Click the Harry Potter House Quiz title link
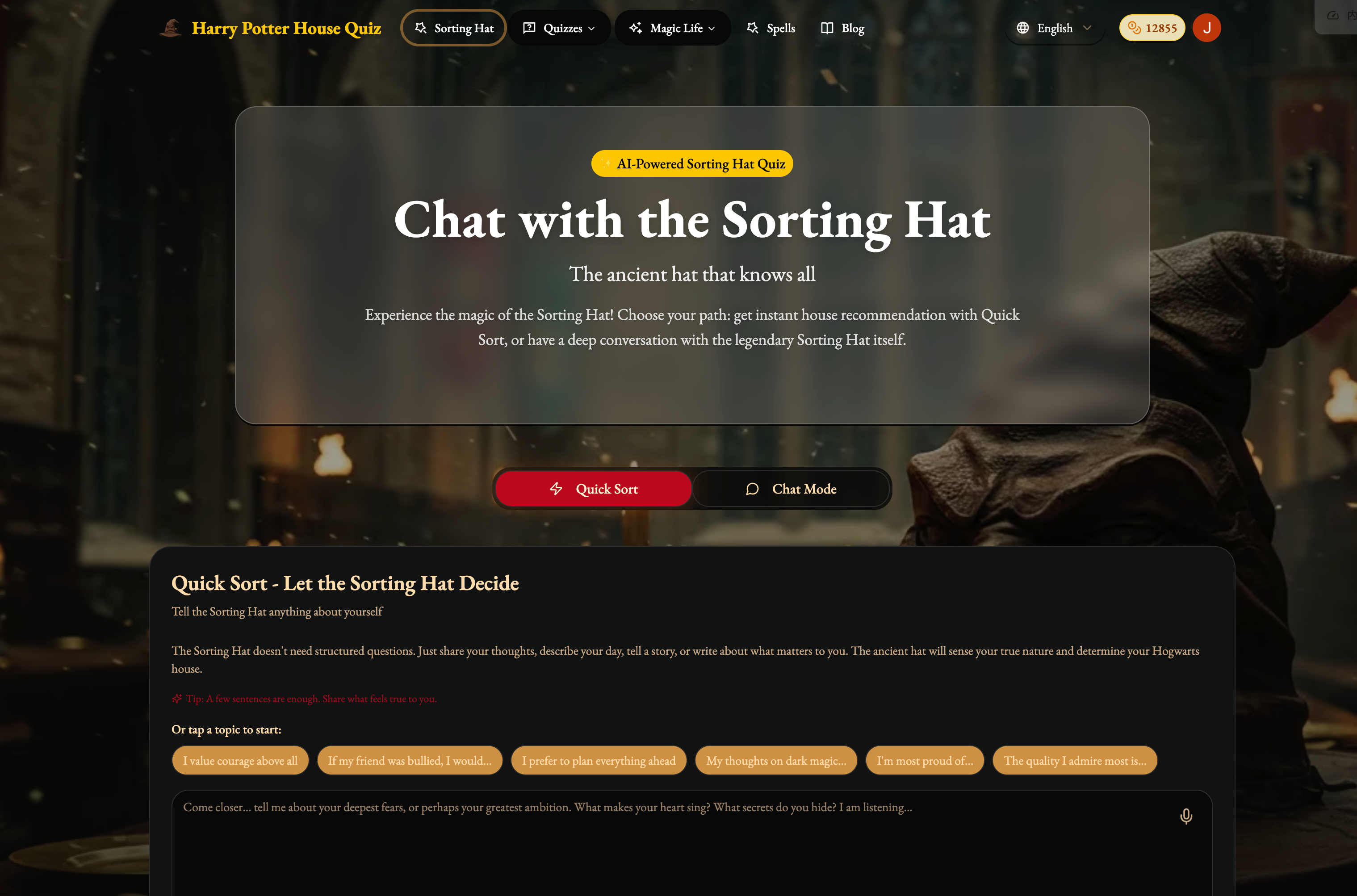The image size is (1357, 896). (x=286, y=28)
